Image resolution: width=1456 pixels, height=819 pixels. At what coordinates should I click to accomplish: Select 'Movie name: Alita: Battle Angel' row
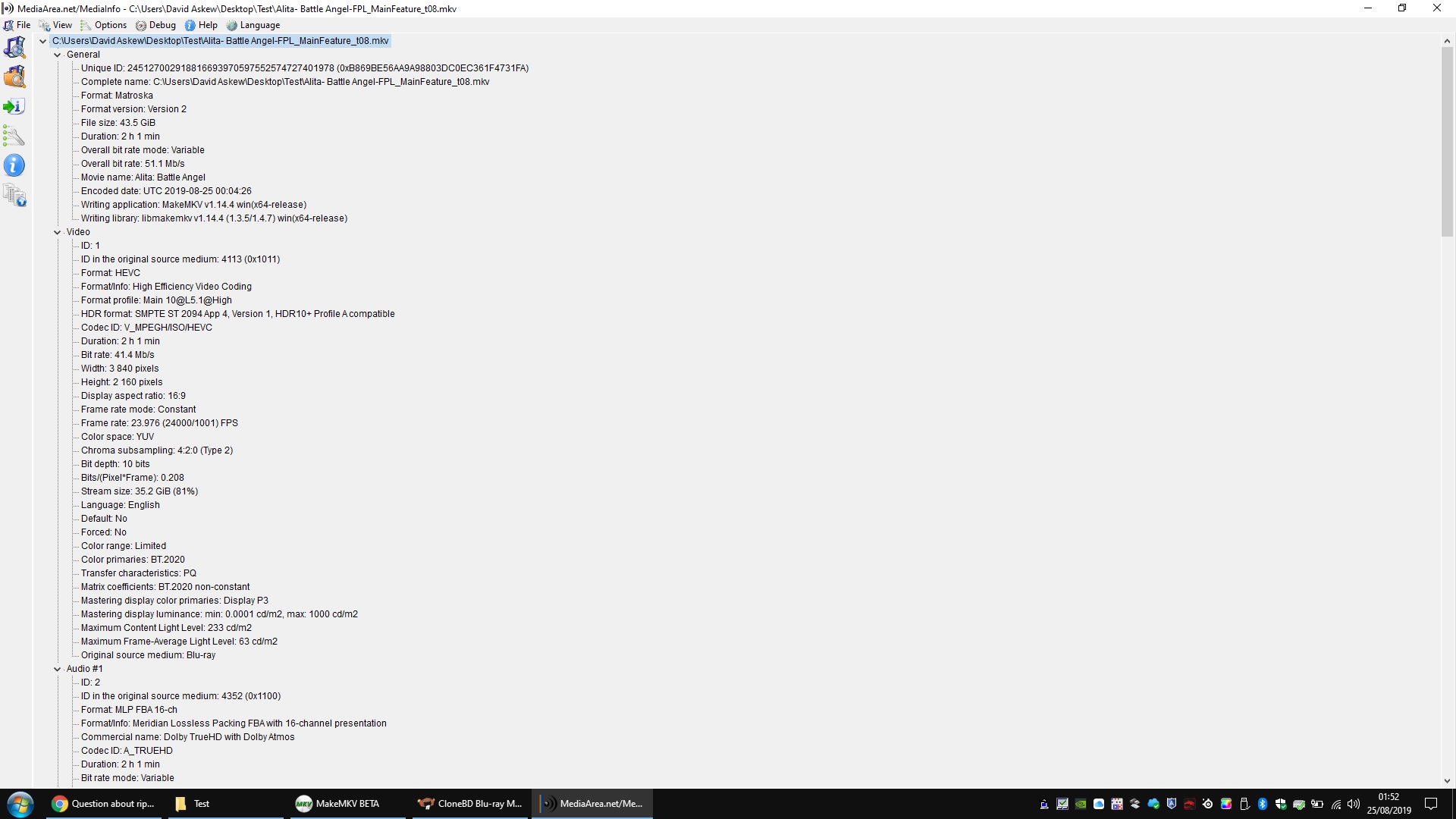pyautogui.click(x=143, y=177)
